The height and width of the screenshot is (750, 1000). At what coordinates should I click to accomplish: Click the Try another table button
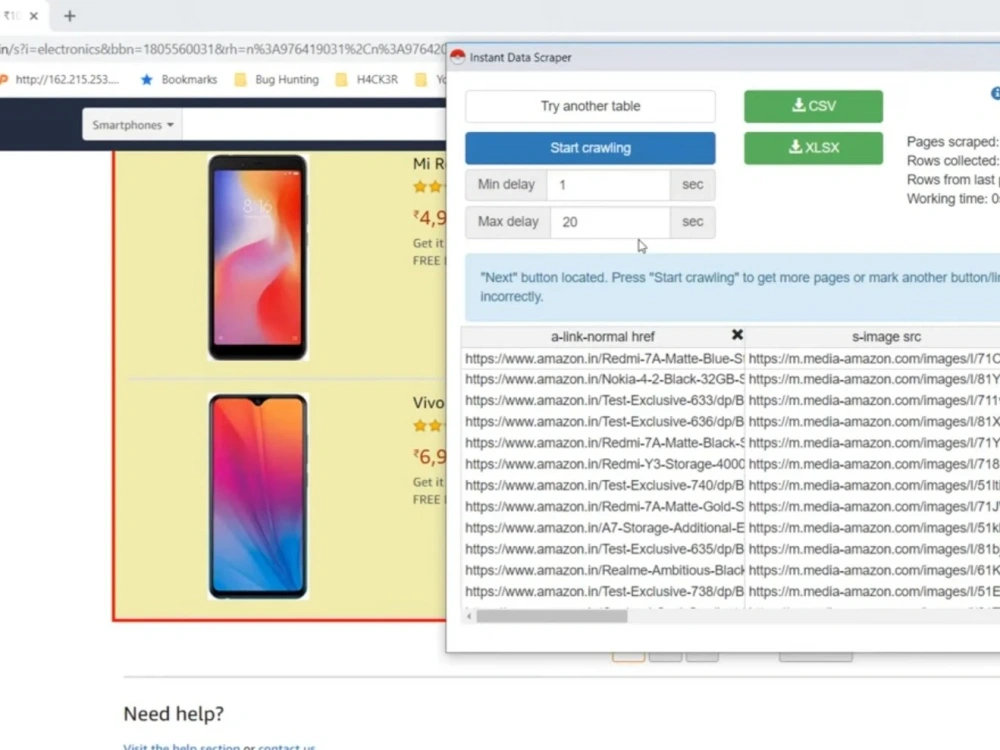(x=590, y=106)
